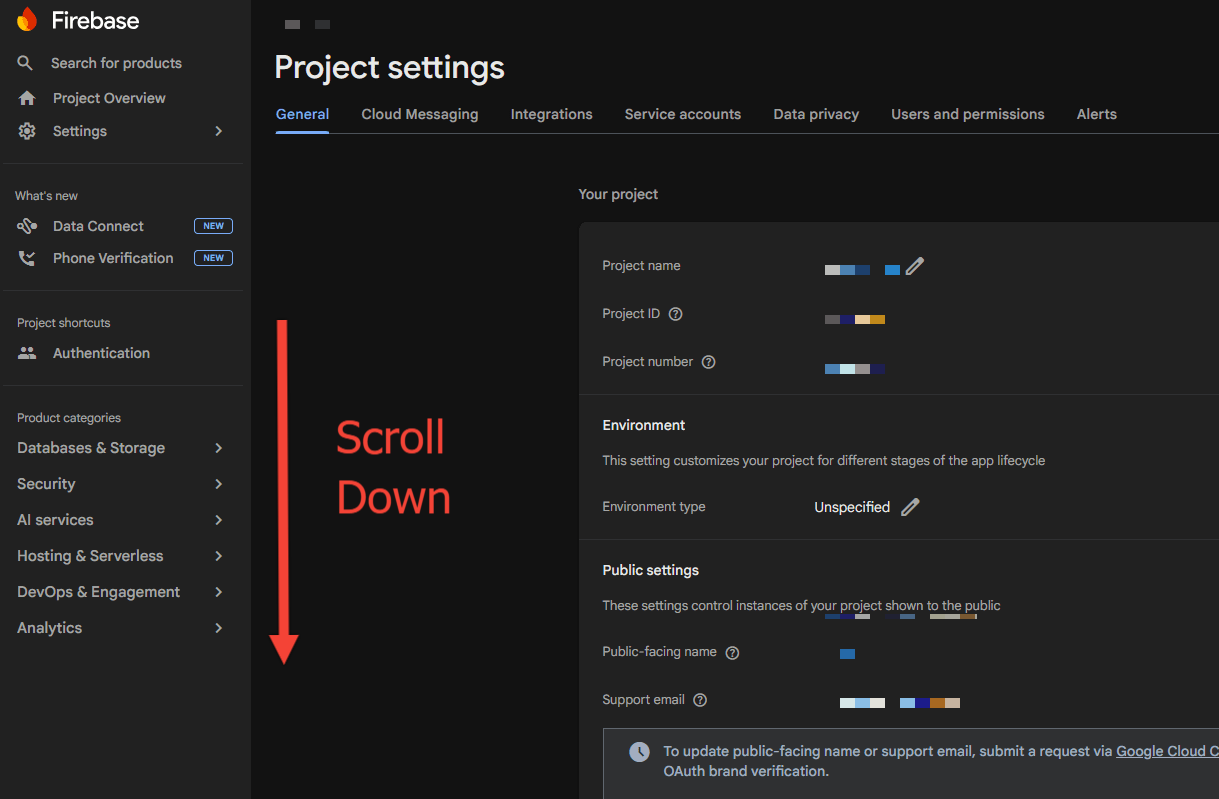The width and height of the screenshot is (1219, 799).
Task: Expand the AI services category
Action: (218, 520)
